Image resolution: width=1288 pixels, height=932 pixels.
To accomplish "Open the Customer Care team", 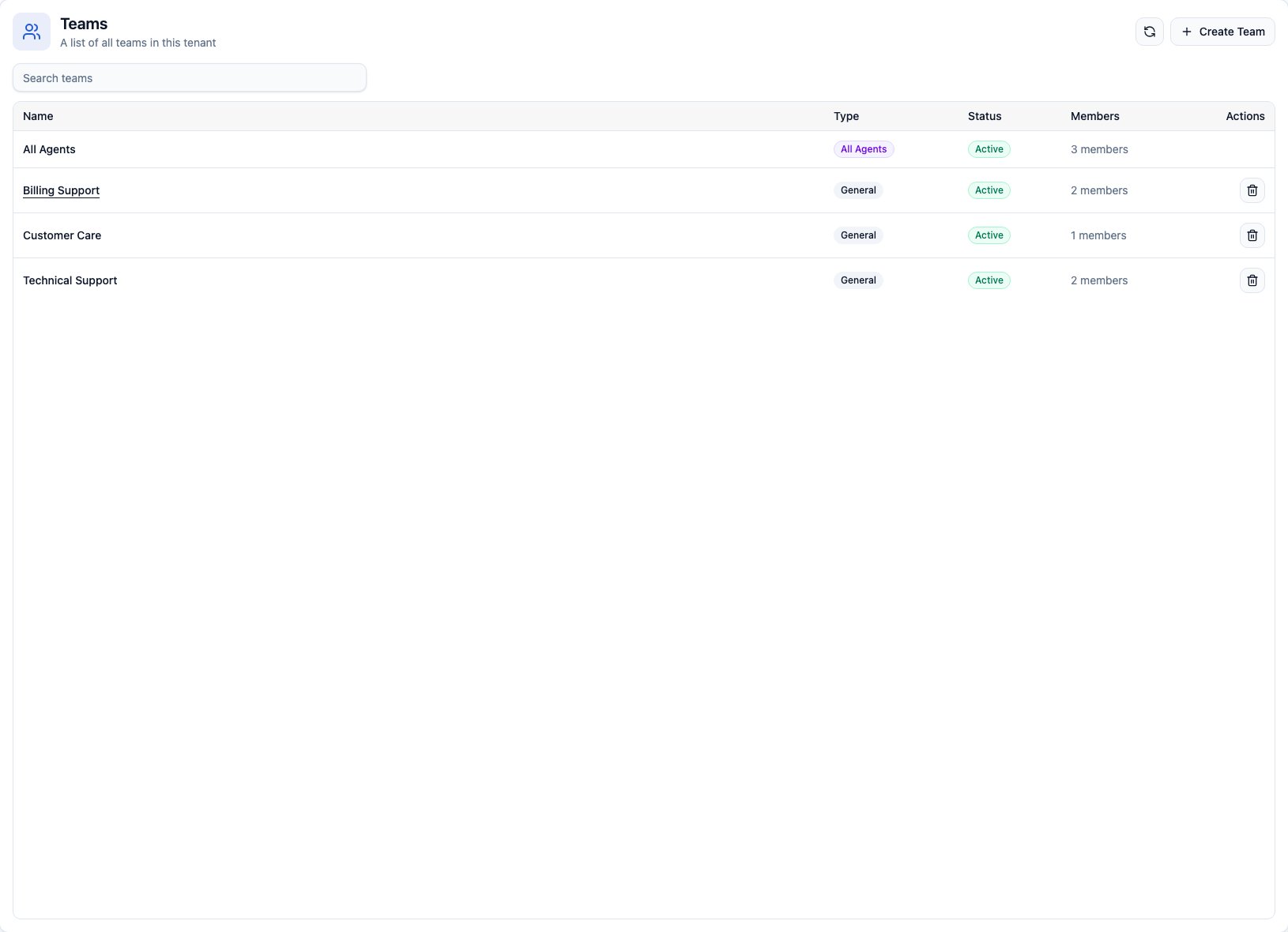I will 62,235.
